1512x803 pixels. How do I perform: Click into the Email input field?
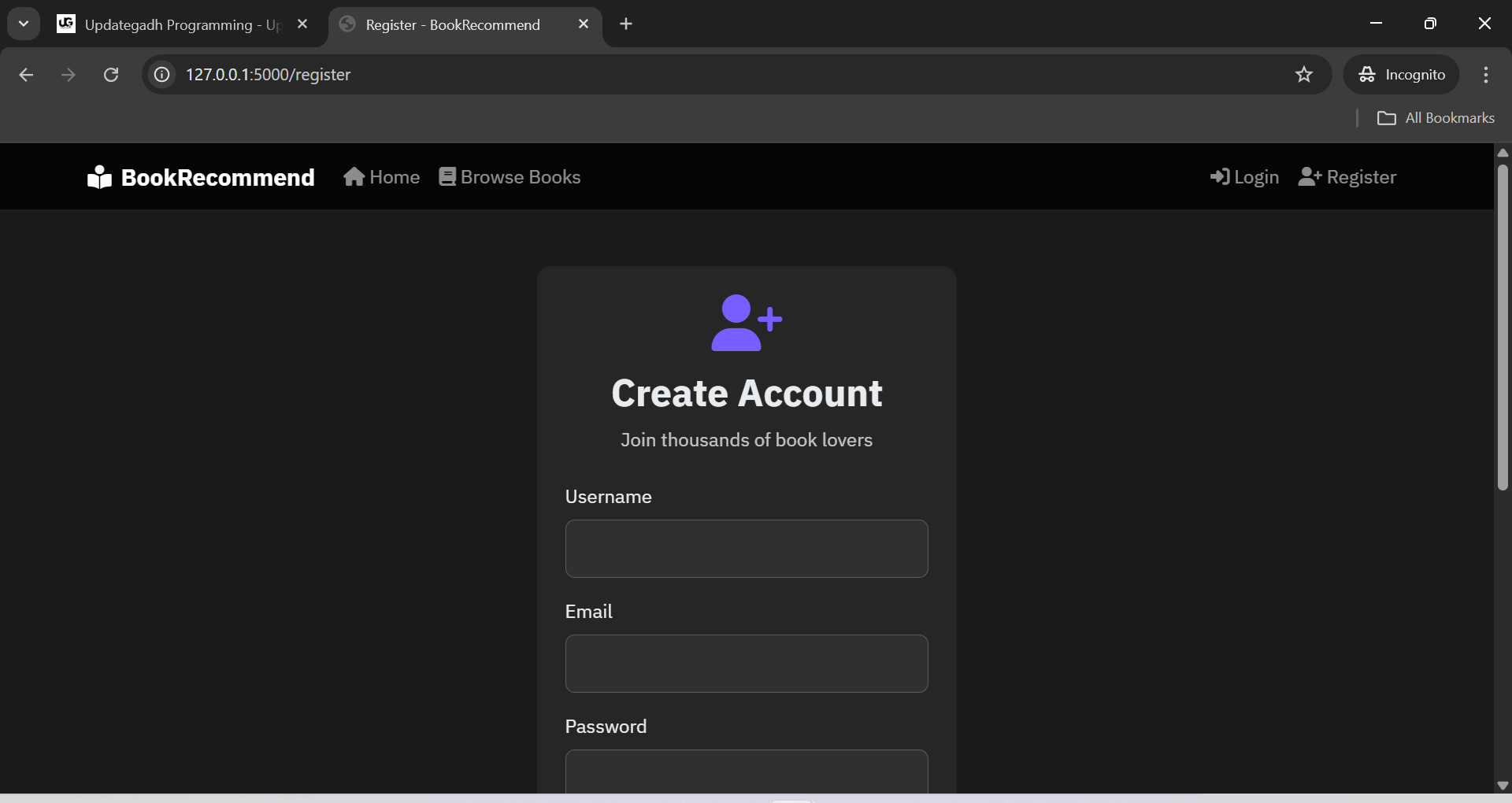tap(747, 664)
